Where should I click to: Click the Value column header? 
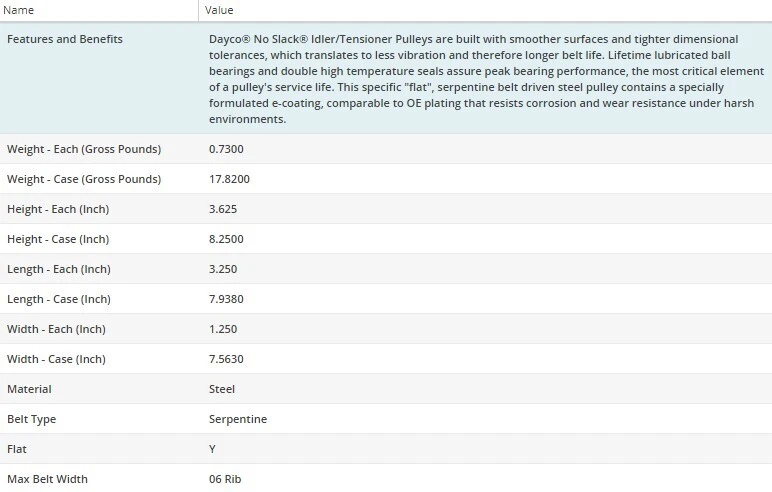point(219,10)
